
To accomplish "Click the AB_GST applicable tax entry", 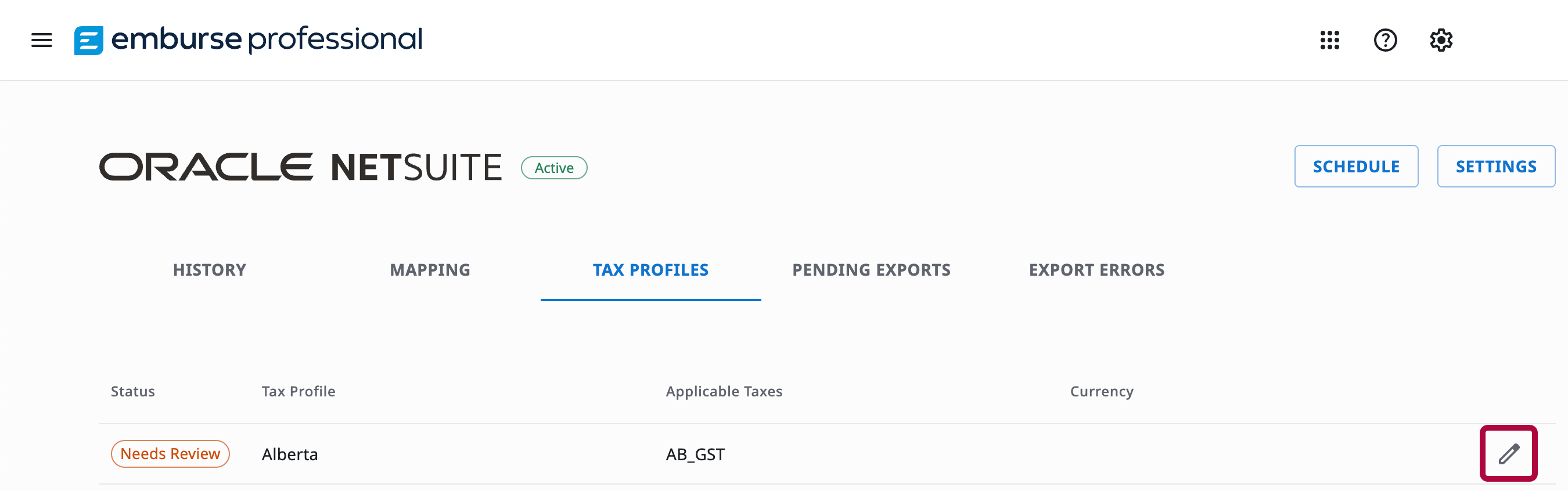I will click(695, 454).
